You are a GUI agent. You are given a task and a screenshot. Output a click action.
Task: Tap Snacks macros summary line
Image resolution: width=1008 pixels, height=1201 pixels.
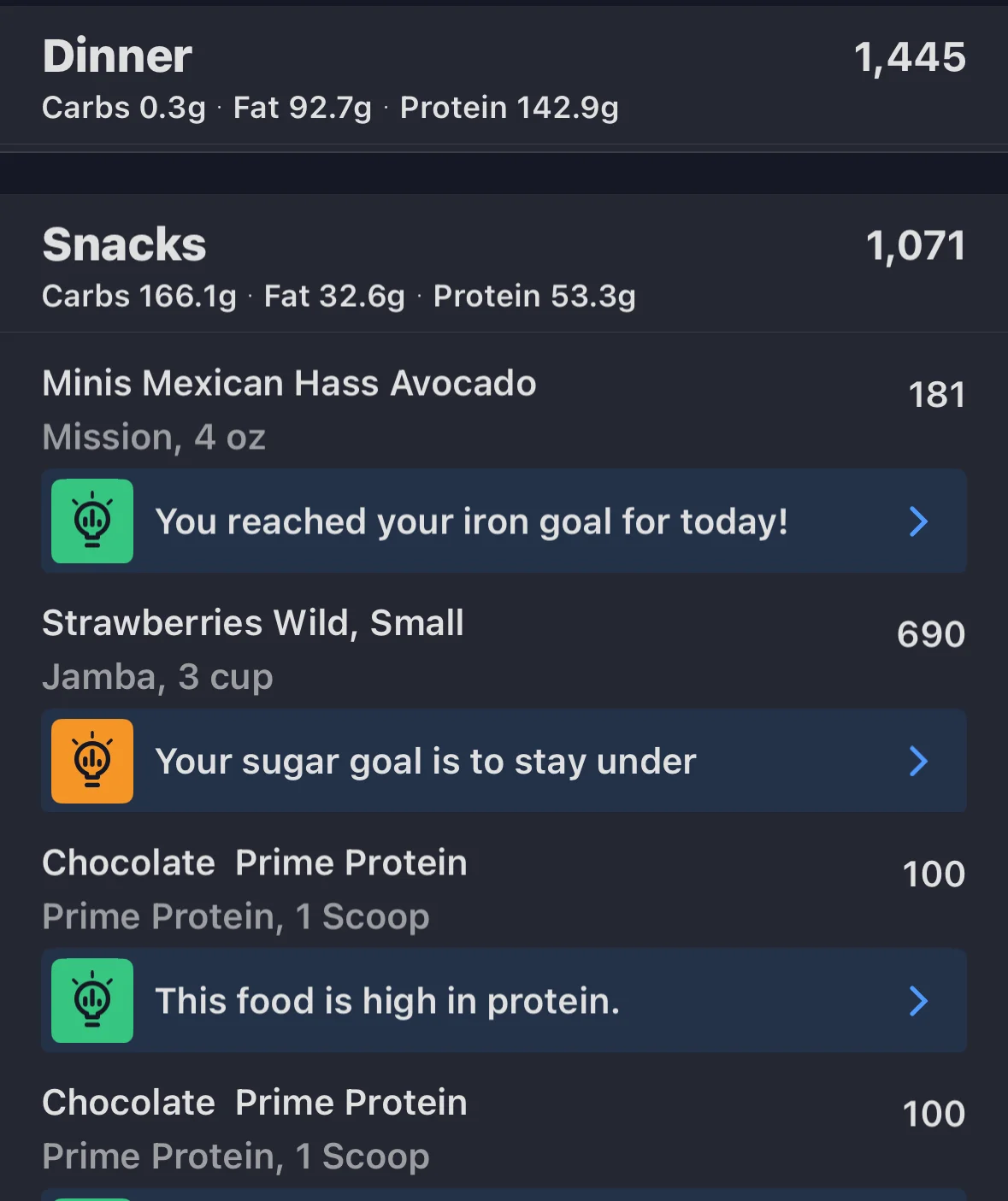[339, 297]
